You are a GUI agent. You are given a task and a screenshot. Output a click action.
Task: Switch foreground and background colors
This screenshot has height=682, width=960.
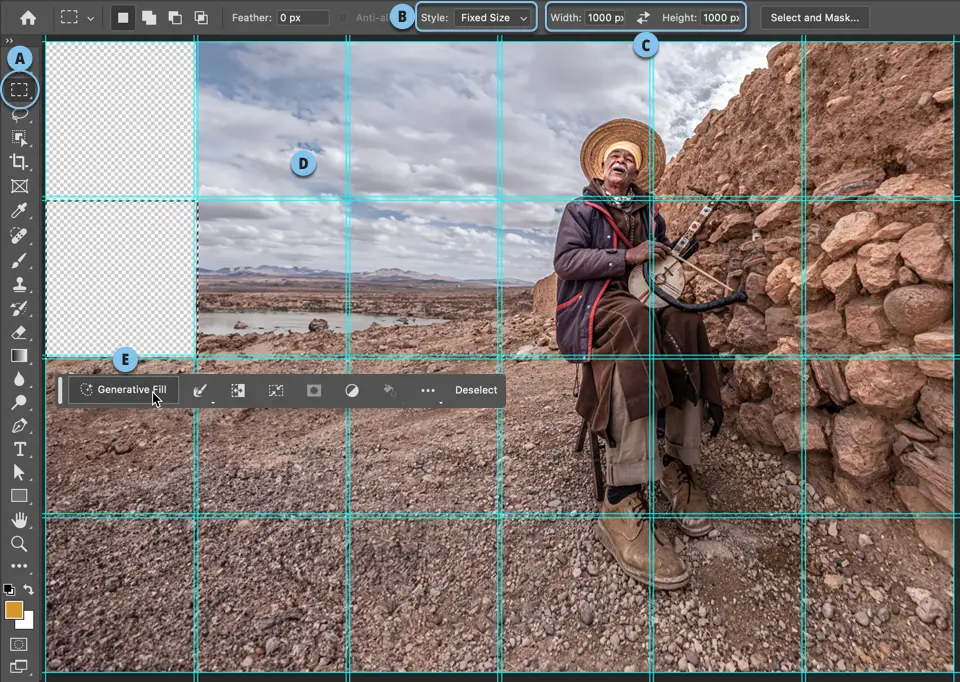[x=28, y=589]
